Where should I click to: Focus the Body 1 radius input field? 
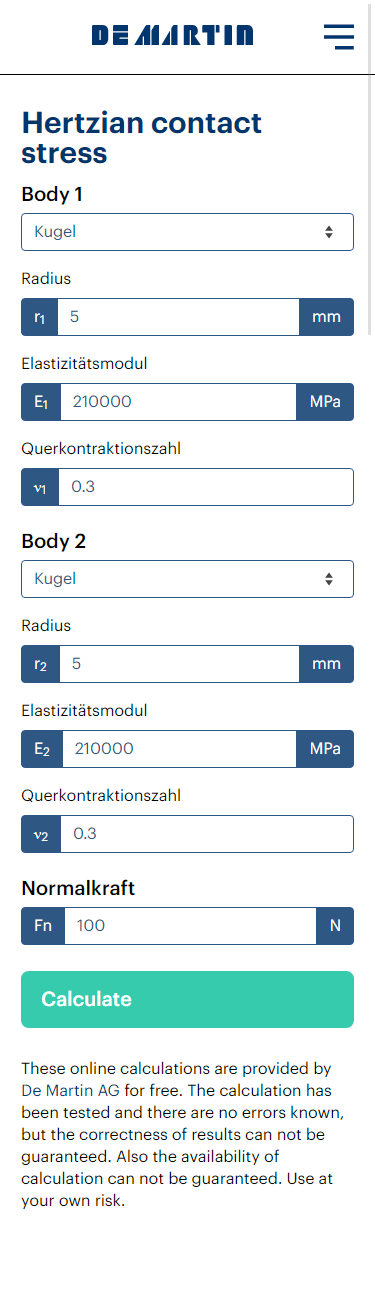(x=178, y=317)
